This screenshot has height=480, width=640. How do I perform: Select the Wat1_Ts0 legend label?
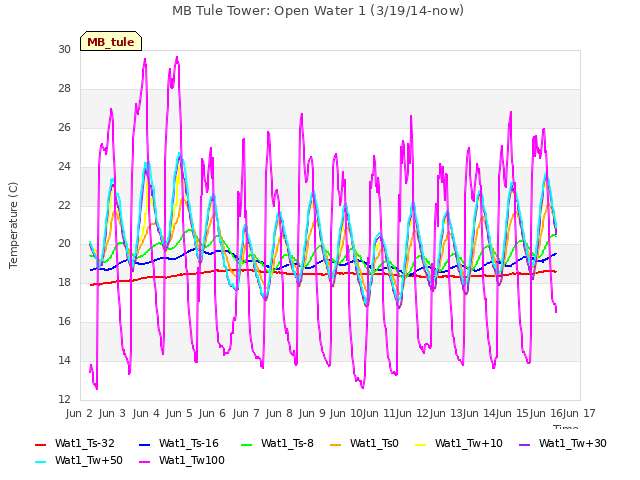[x=374, y=444]
